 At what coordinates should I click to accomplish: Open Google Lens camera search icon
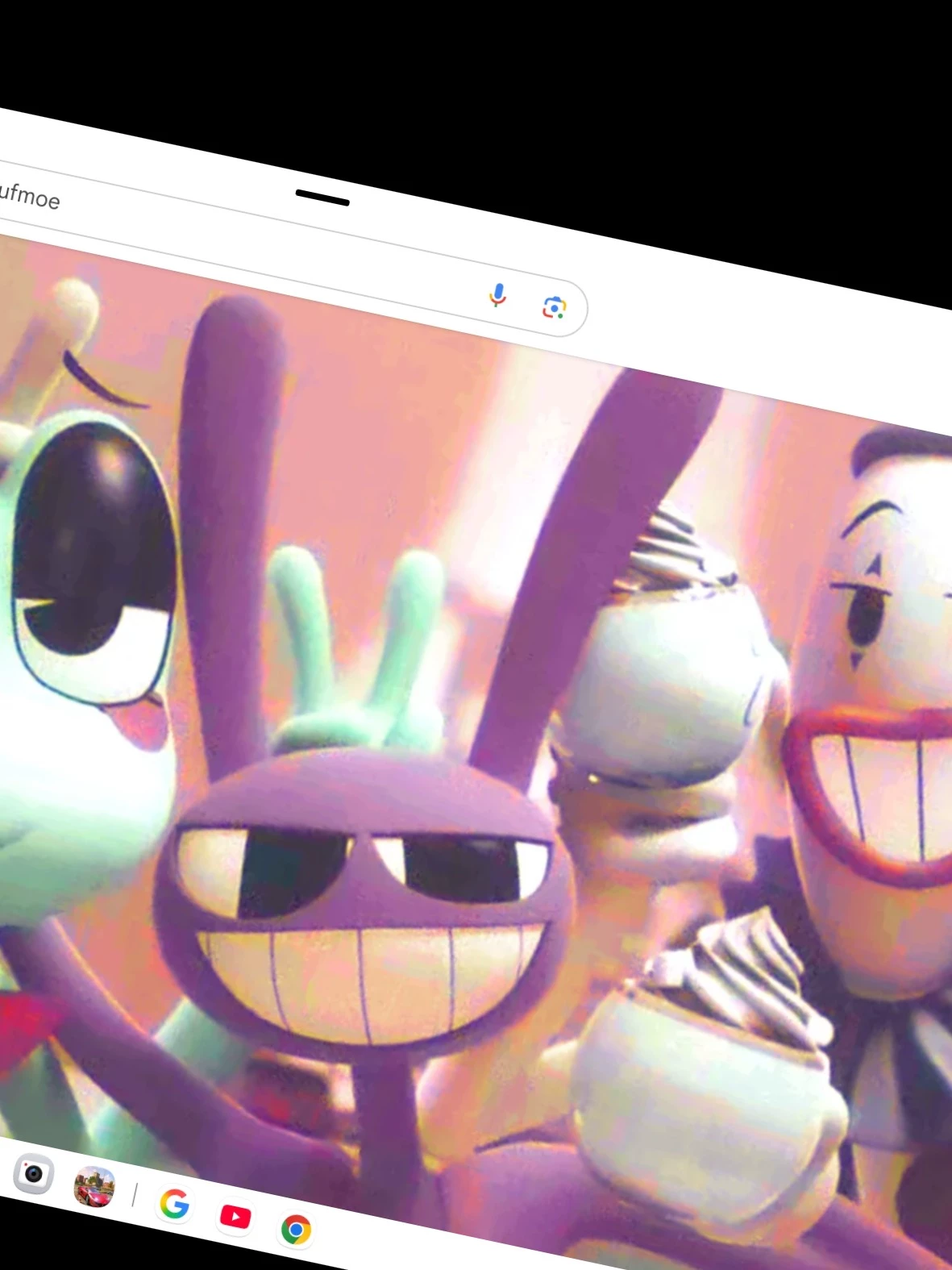tap(555, 307)
